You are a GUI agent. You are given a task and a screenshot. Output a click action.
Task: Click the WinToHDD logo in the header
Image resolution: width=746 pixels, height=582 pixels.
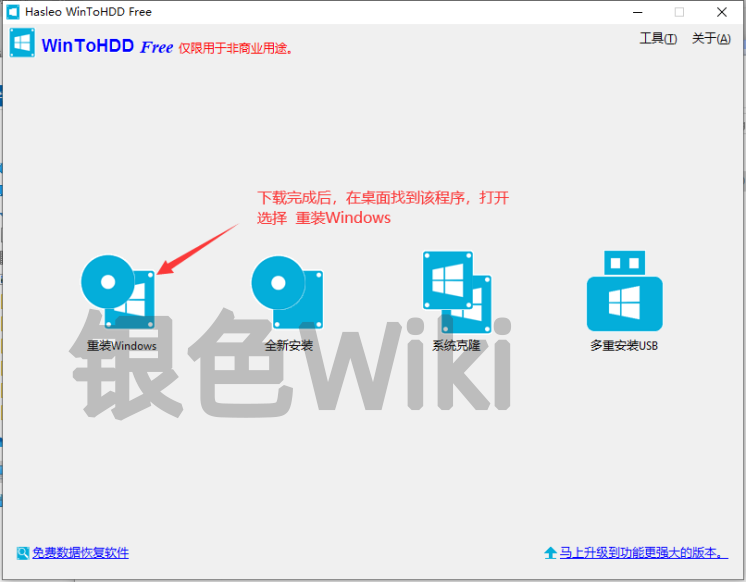(23, 45)
